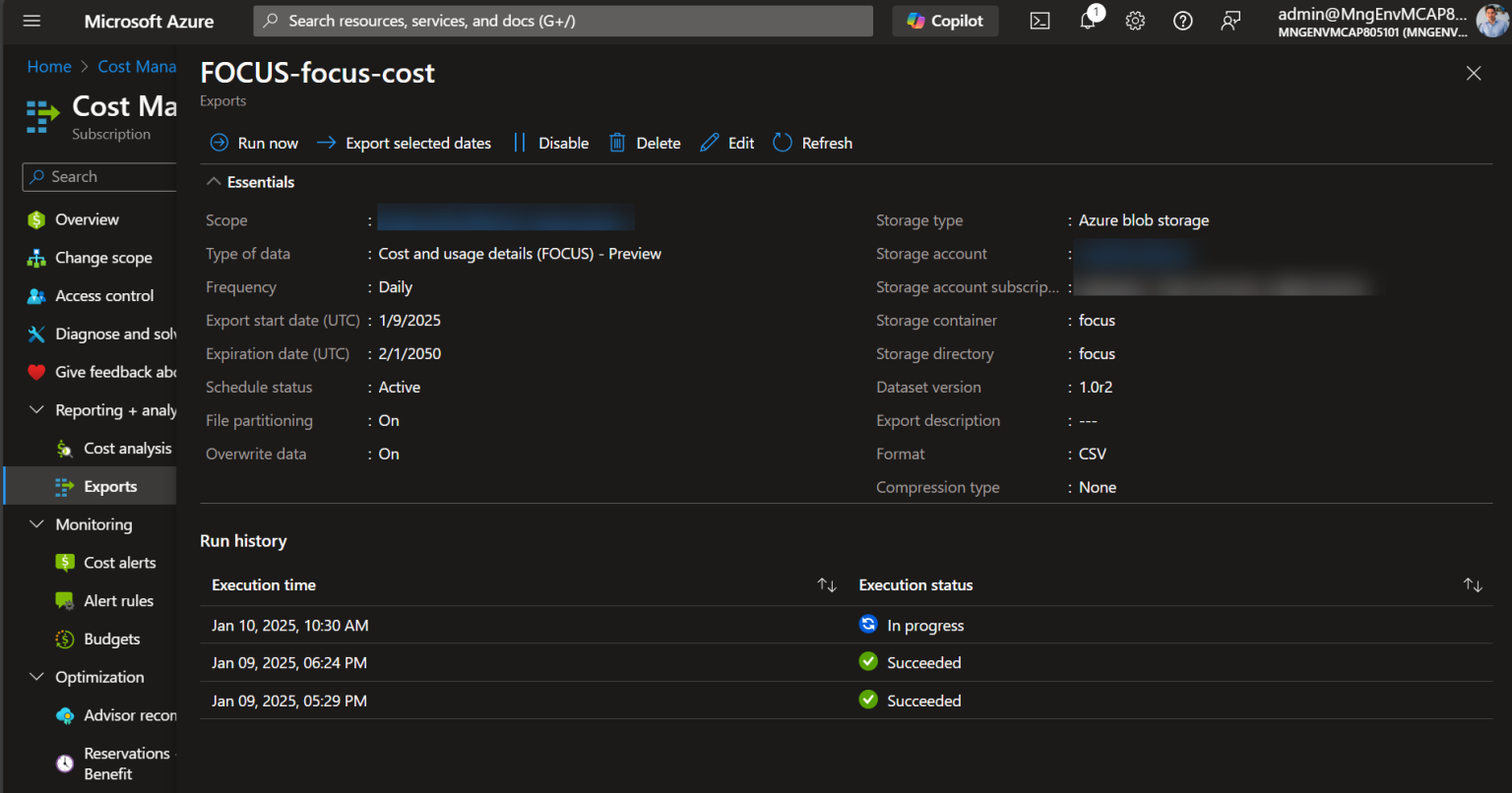This screenshot has height=793, width=1512.
Task: Collapse the Monitoring group
Action: click(x=36, y=524)
